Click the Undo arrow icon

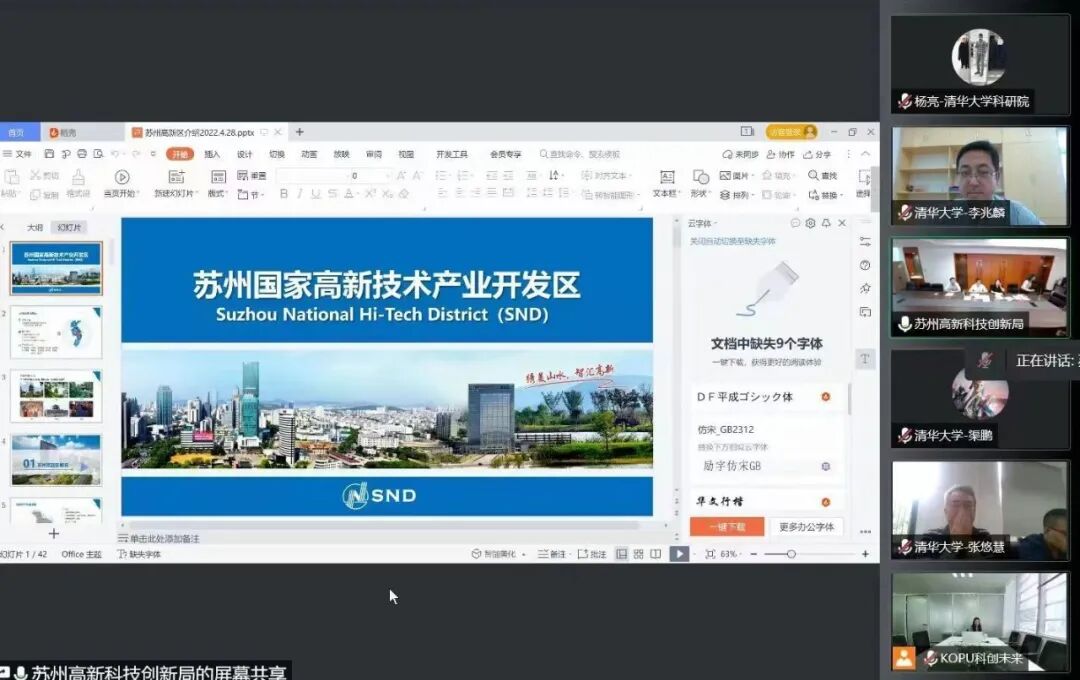(115, 154)
